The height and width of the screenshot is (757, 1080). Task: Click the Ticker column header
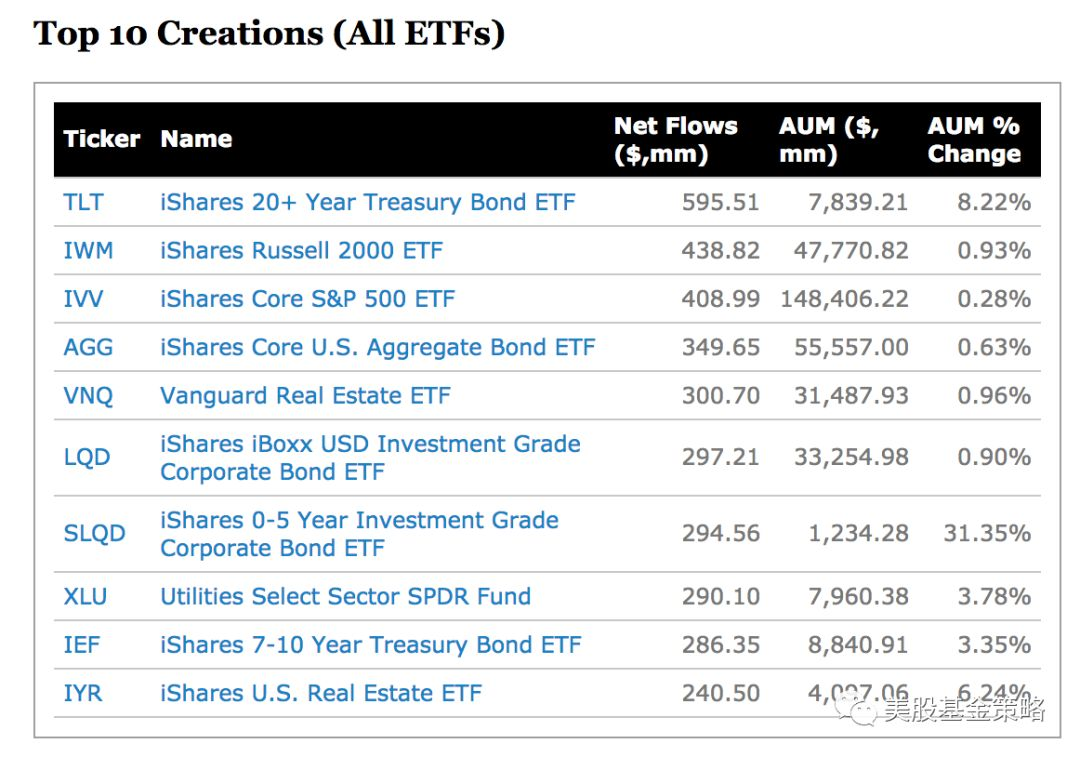click(102, 139)
